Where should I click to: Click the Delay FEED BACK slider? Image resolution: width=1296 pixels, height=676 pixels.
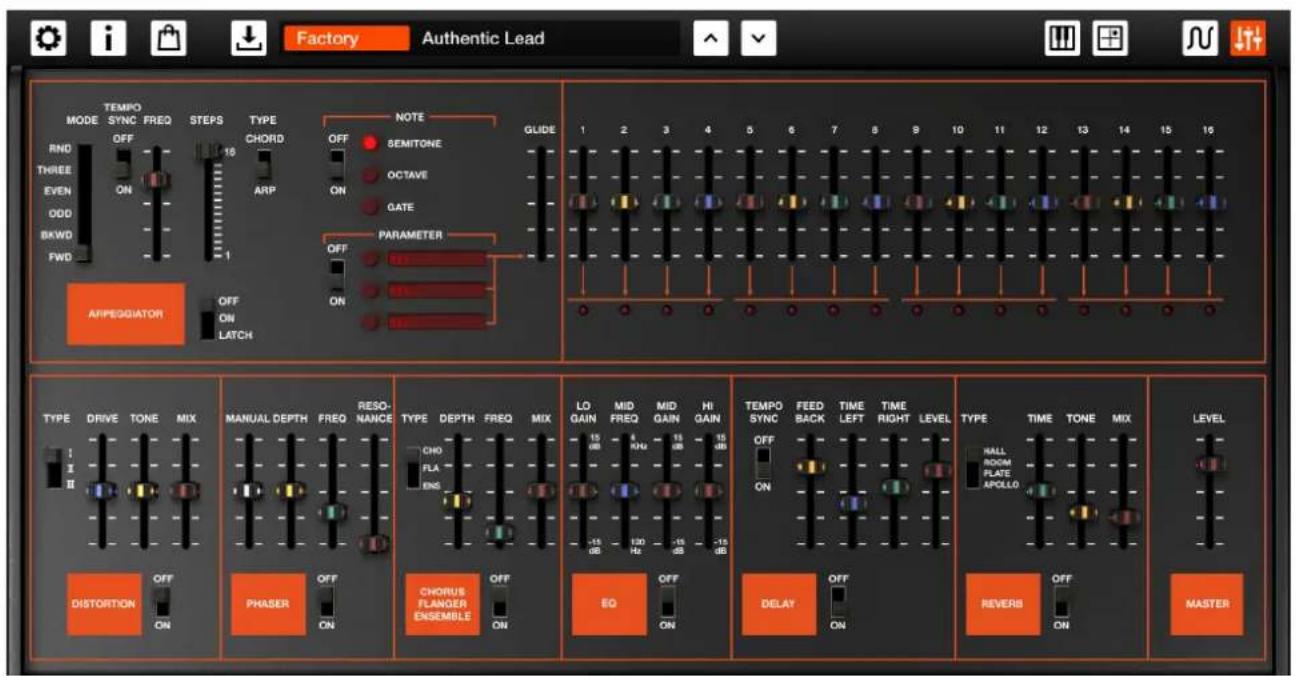pyautogui.click(x=809, y=466)
